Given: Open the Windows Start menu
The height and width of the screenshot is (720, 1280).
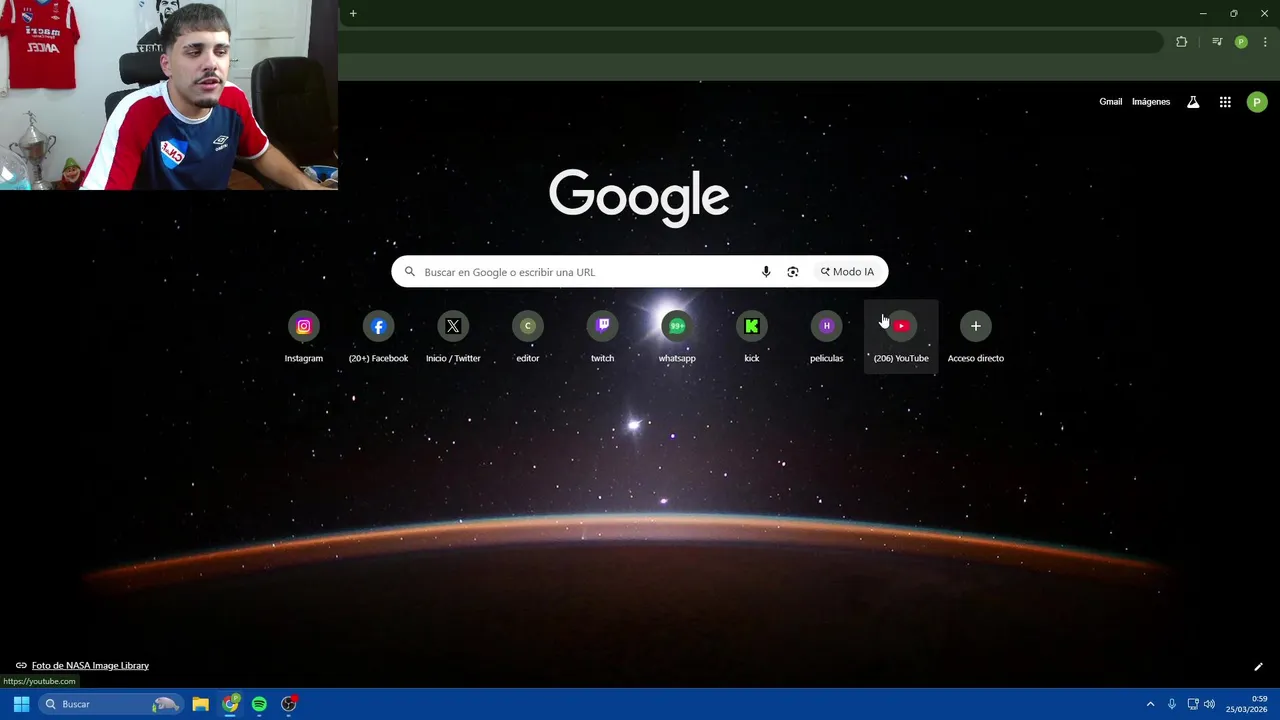Looking at the screenshot, I should pyautogui.click(x=21, y=704).
